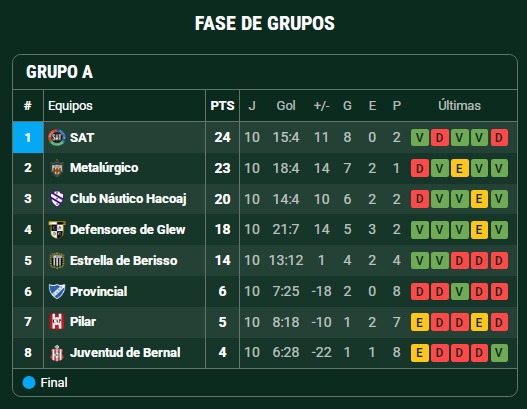The image size is (527, 409).
Task: Click the Equipos column header
Action: pos(70,106)
